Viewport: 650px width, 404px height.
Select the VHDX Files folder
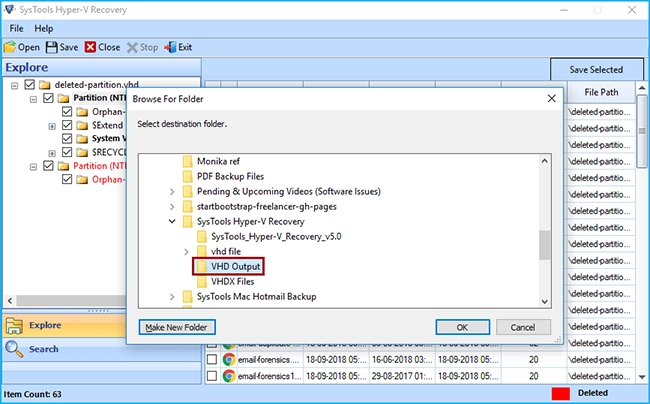point(233,281)
